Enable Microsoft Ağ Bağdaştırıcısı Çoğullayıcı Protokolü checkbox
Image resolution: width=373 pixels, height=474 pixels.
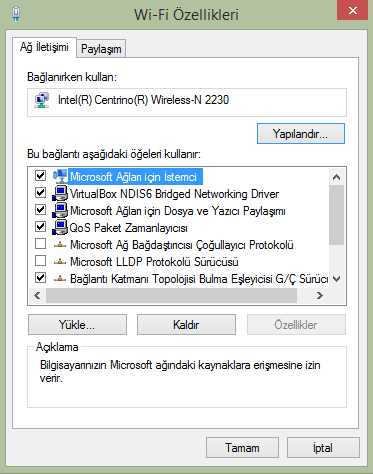coord(41,244)
